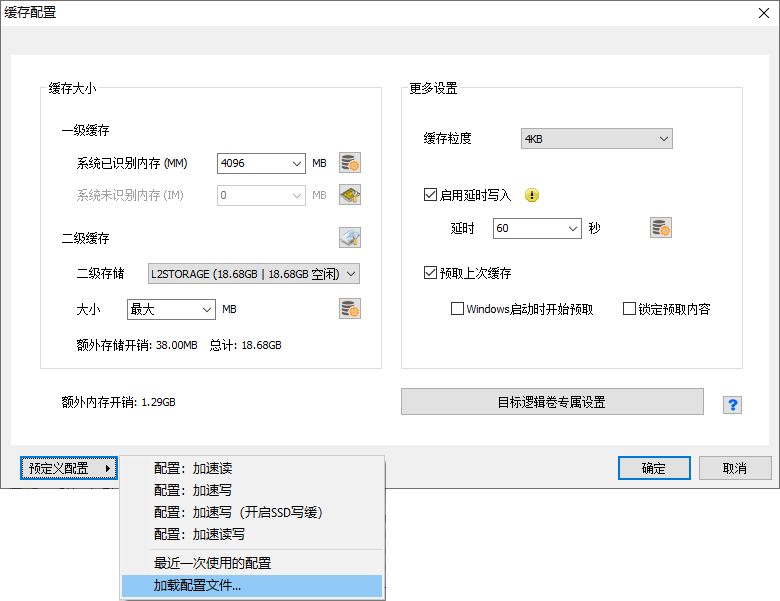This screenshot has width=780, height=601.
Task: Open 目标逻辑卷专属设置
Action: 552,401
